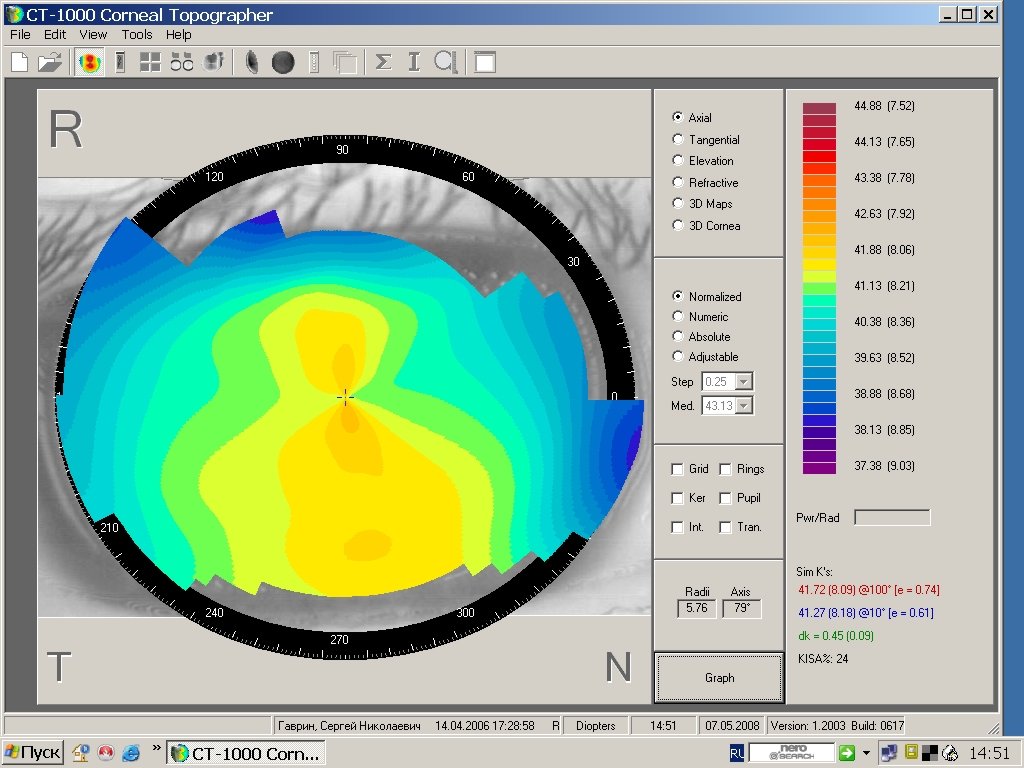Select the color topography map toolbar icon
1024x768 pixels.
pos(89,63)
